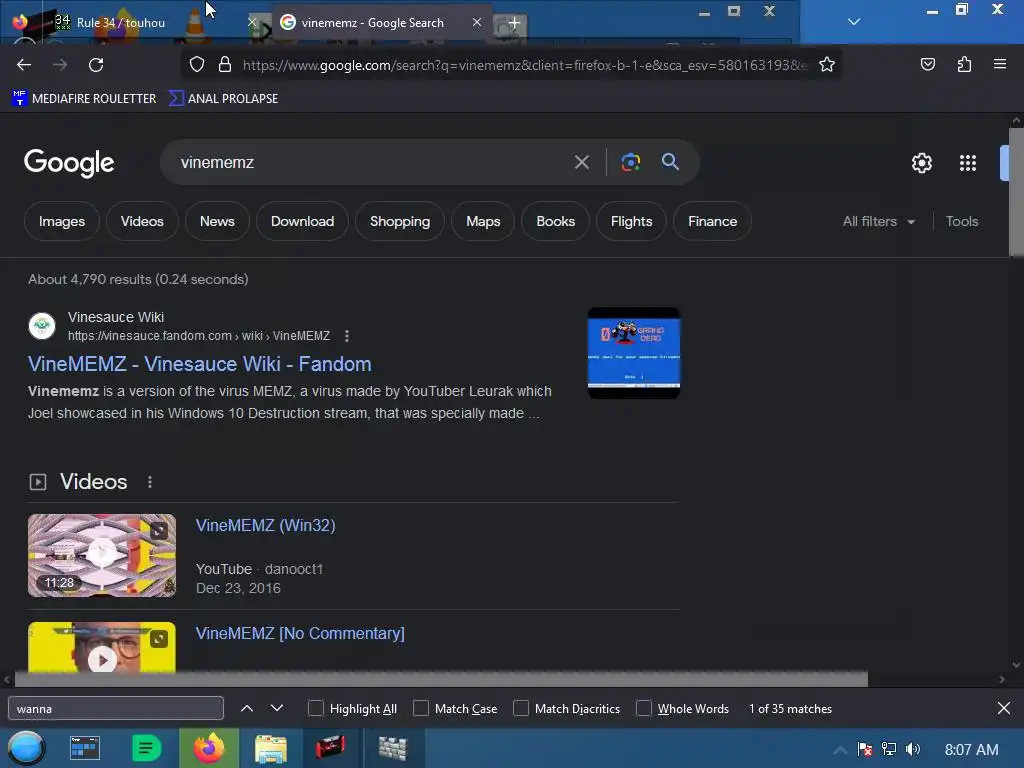Focus the find bar text field
This screenshot has height=768, width=1024.
(x=116, y=708)
